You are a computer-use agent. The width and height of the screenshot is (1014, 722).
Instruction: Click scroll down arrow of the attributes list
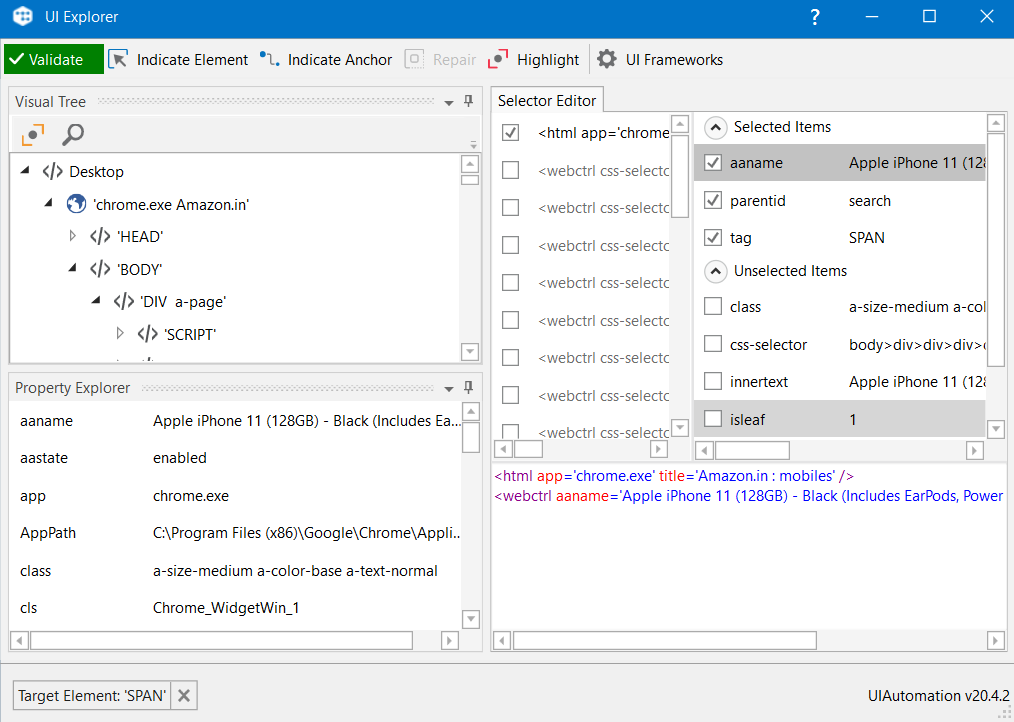coord(996,428)
